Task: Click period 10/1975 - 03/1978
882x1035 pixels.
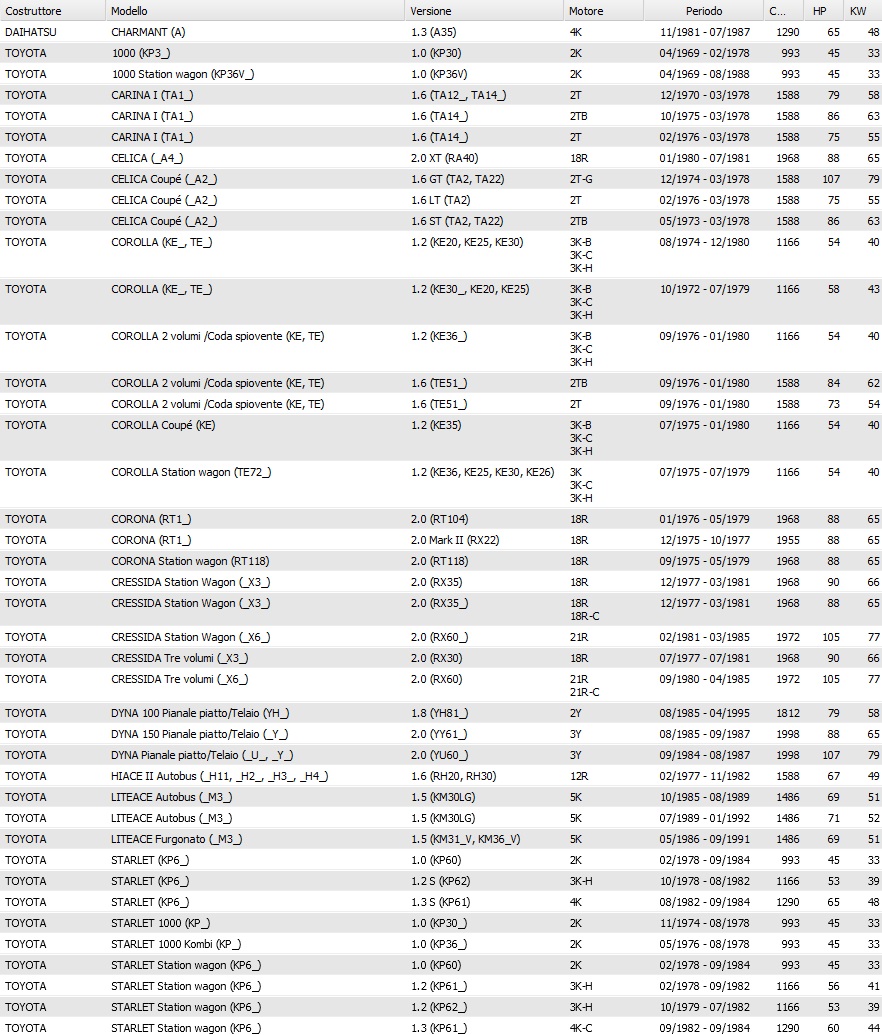Action: pos(704,116)
